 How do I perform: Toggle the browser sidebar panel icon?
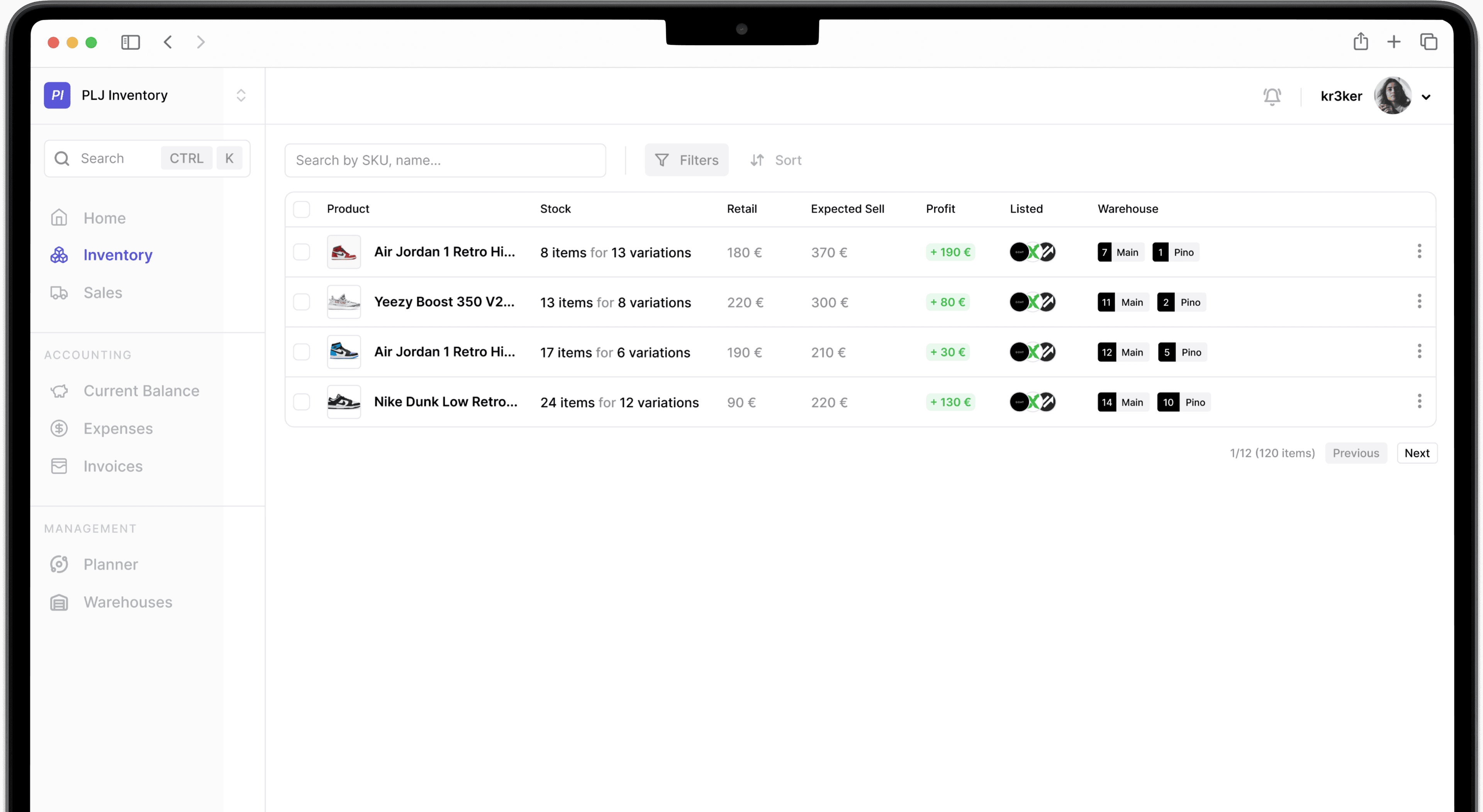click(x=131, y=42)
